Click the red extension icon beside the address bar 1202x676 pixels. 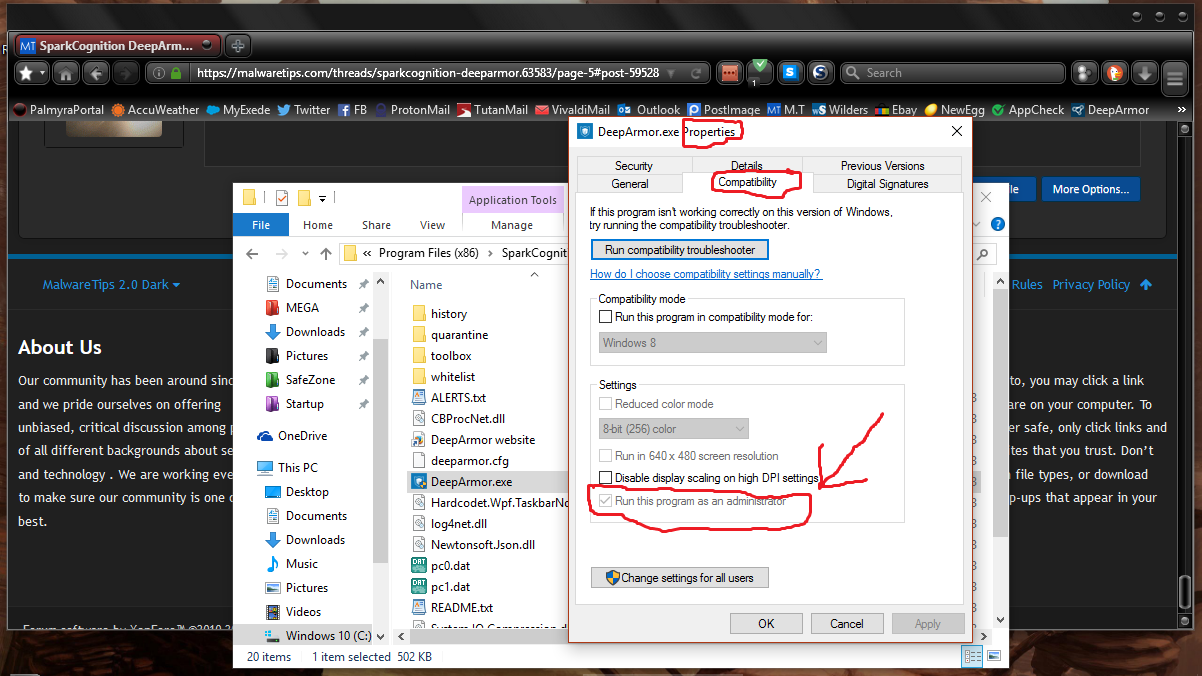click(730, 73)
